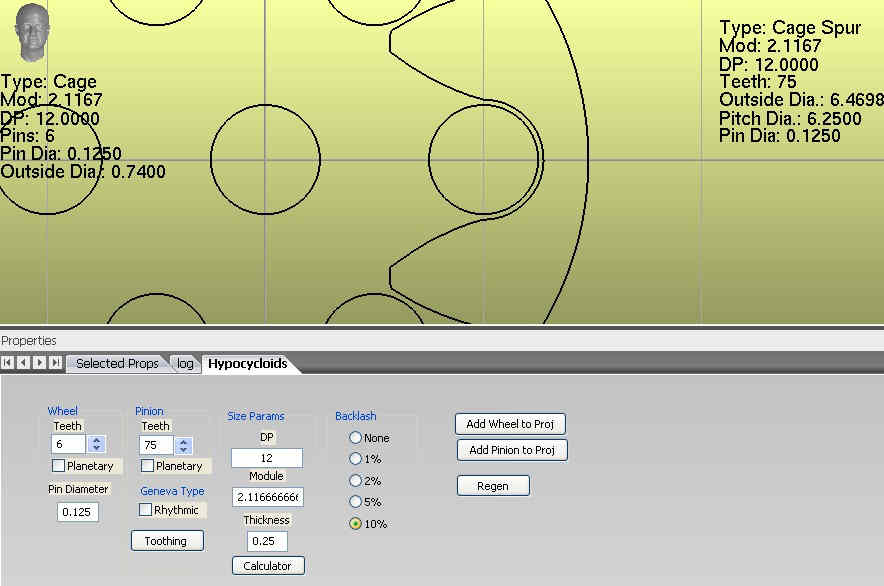The image size is (884, 586).
Task: Jump to first tab using navigation arrow
Action: 7,363
